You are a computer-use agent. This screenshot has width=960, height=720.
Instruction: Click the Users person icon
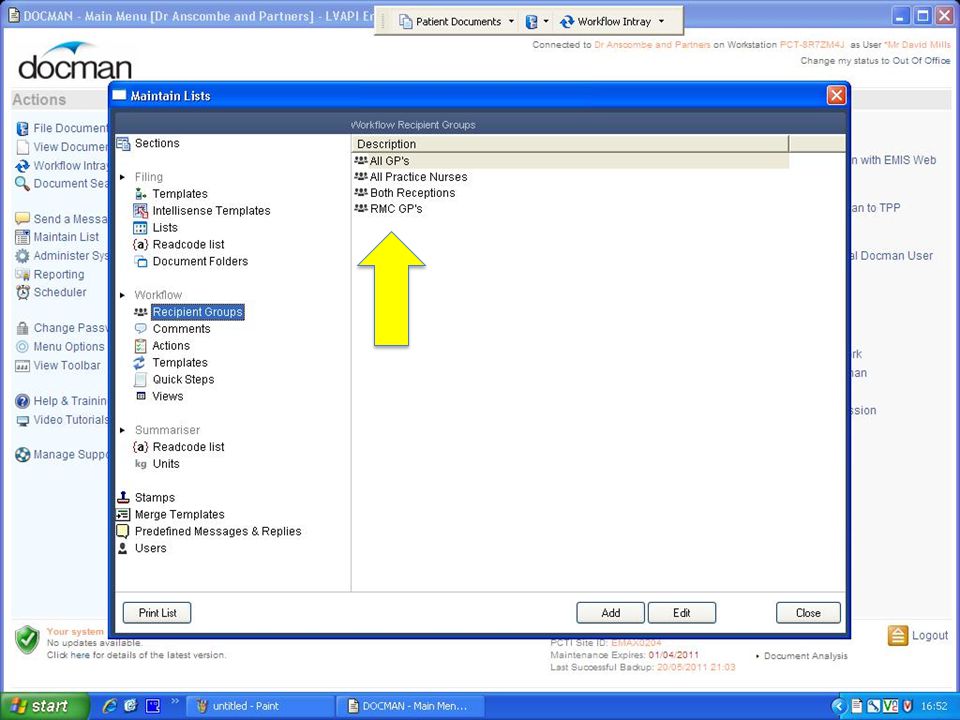click(x=123, y=548)
